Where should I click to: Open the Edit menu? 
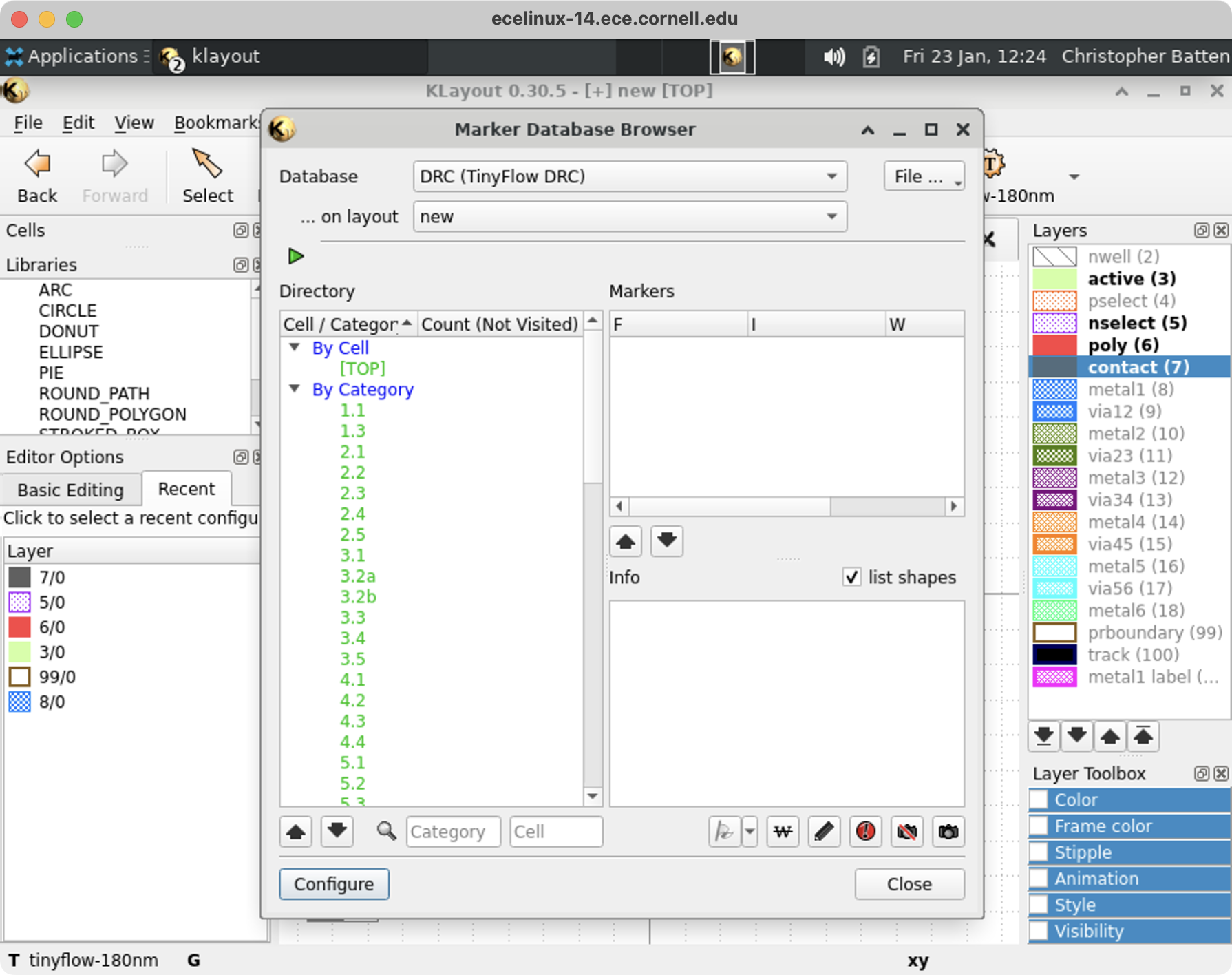[x=78, y=123]
